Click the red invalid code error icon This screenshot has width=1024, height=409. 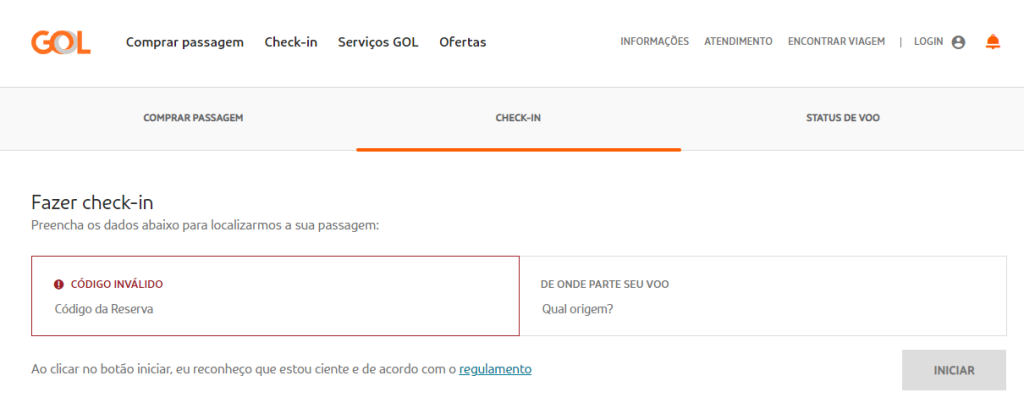pyautogui.click(x=59, y=284)
